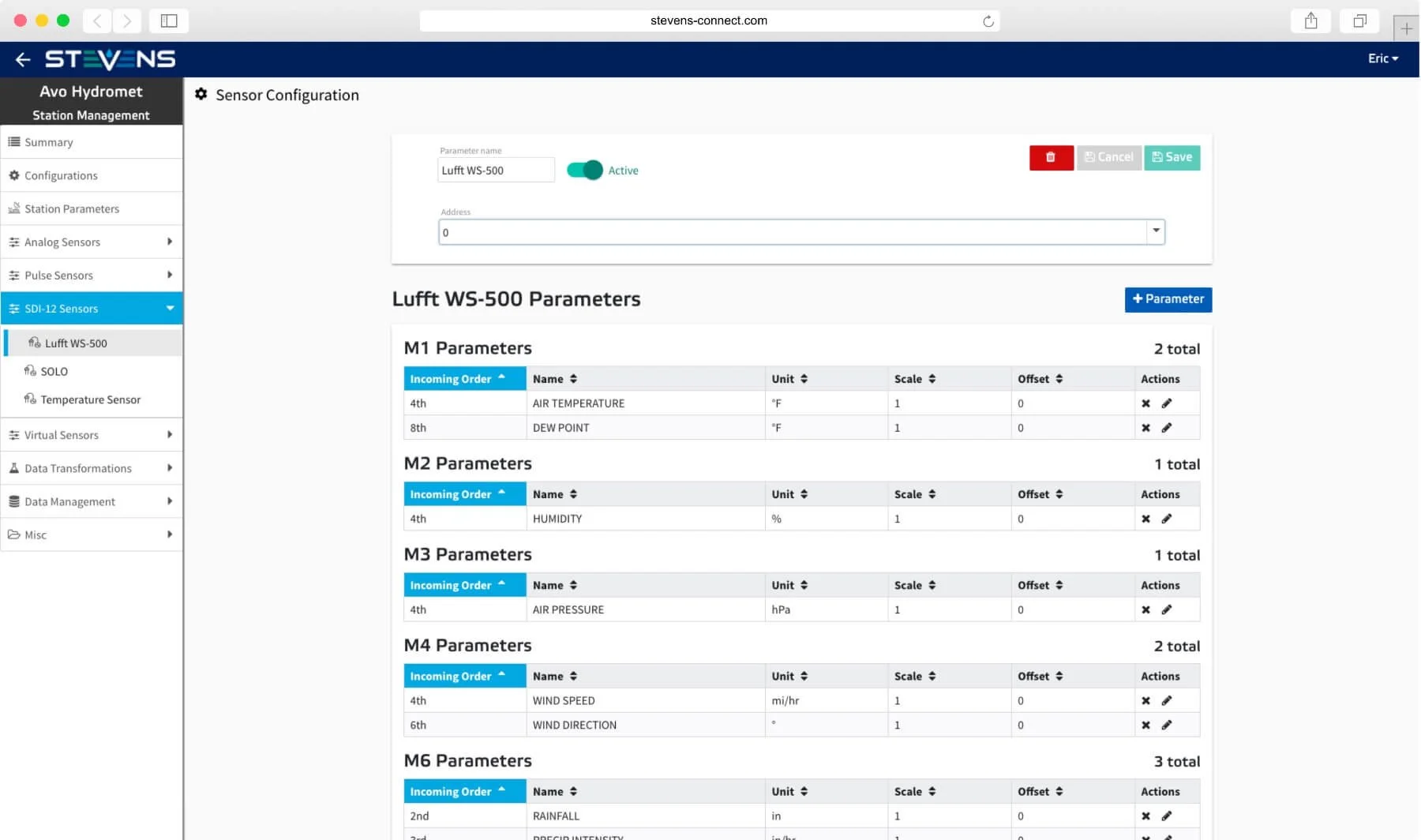
Task: Edit WIND DIRECTION parameter
Action: (x=1167, y=725)
